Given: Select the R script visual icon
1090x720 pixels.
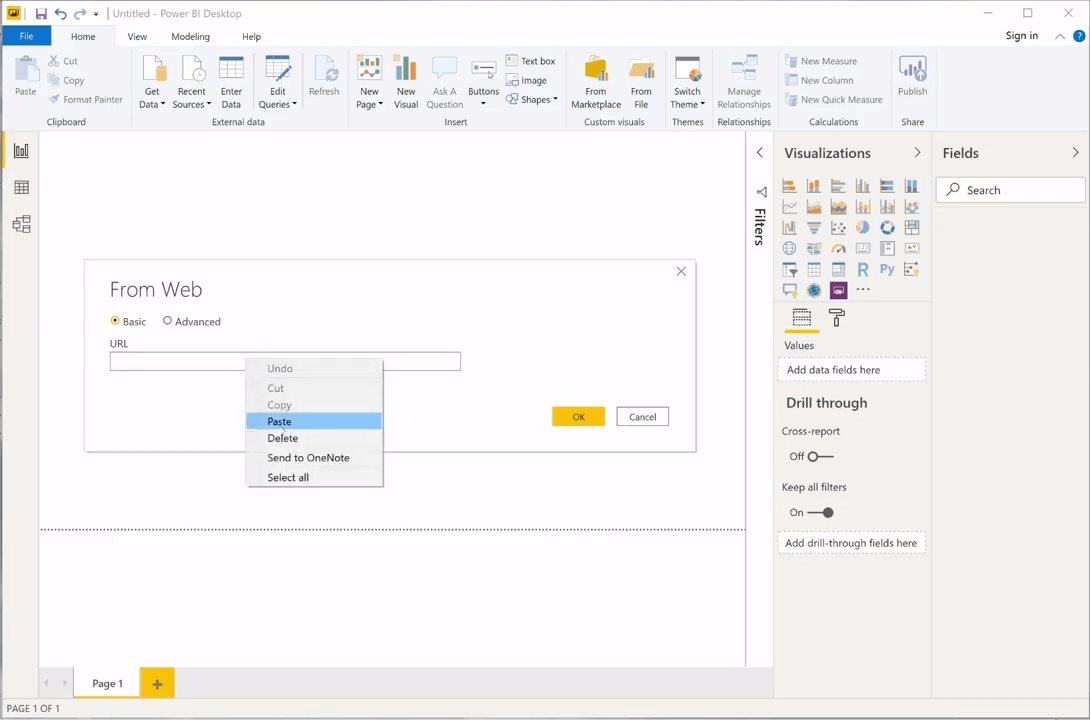Looking at the screenshot, I should 863,269.
